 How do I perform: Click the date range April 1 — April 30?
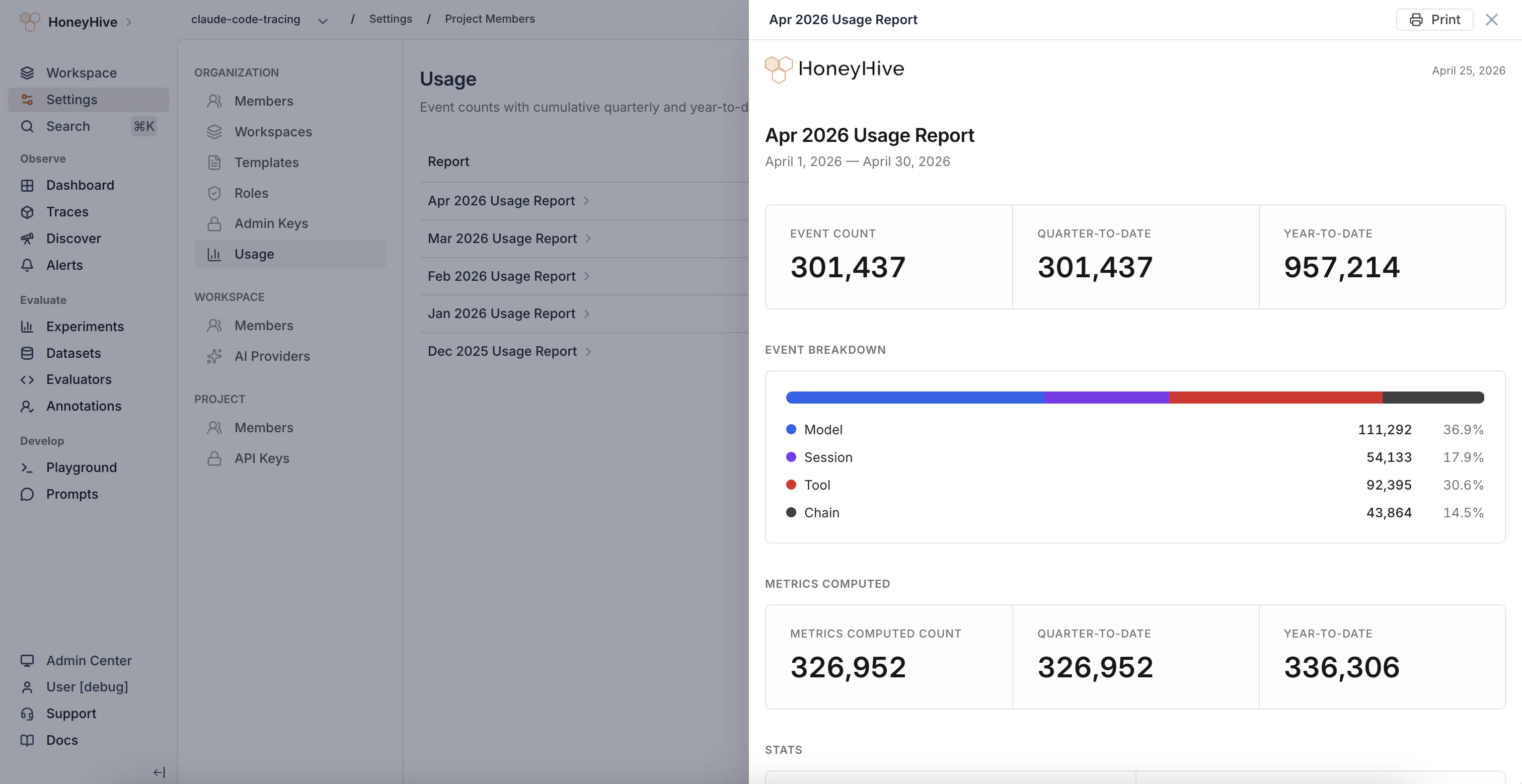tap(857, 162)
